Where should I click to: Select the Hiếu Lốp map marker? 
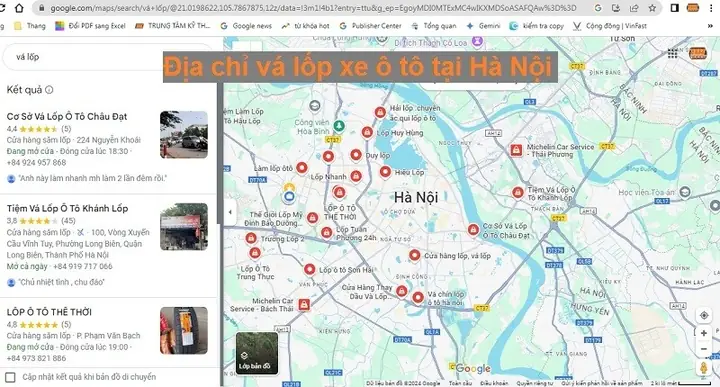(385, 172)
